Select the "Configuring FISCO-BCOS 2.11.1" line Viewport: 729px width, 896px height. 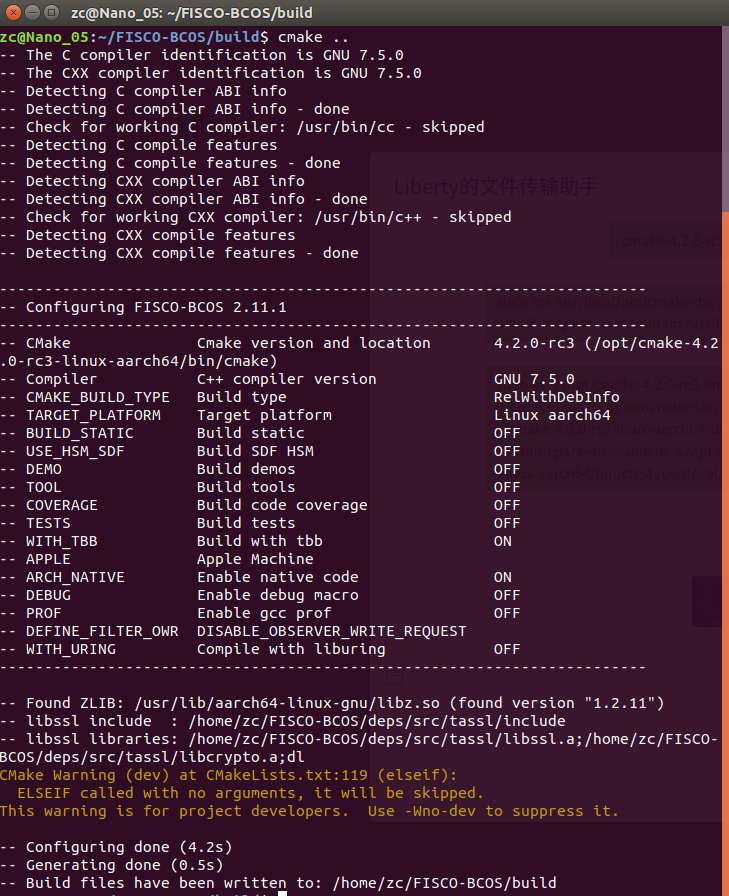pyautogui.click(x=143, y=307)
